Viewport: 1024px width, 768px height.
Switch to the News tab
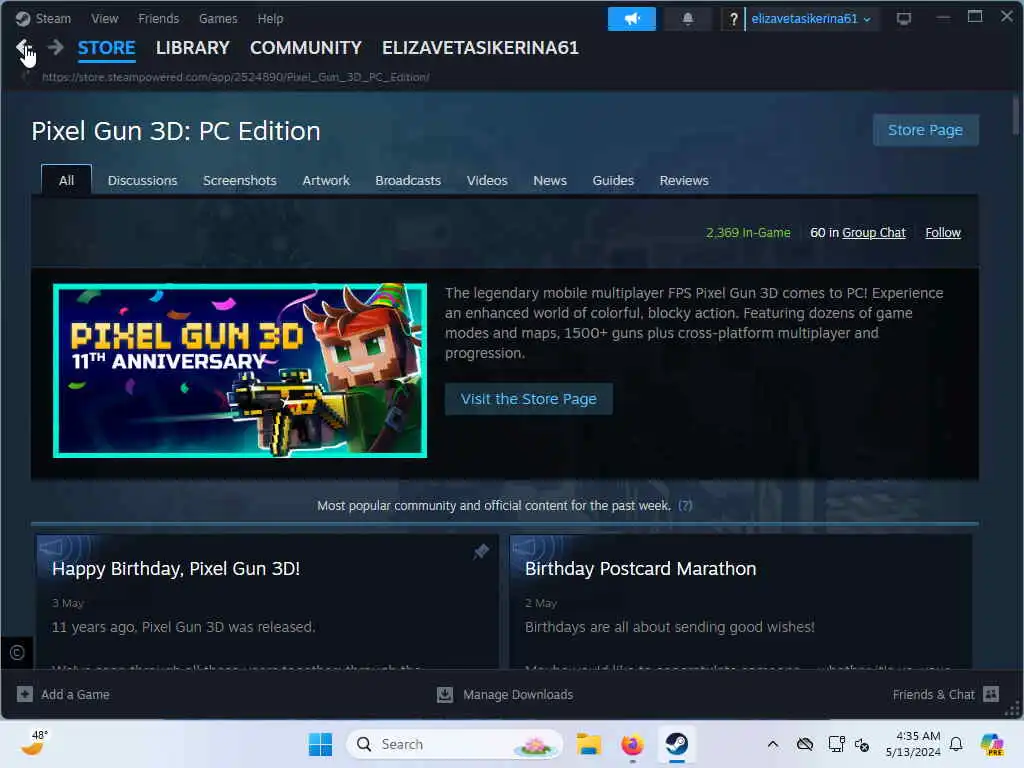tap(550, 180)
